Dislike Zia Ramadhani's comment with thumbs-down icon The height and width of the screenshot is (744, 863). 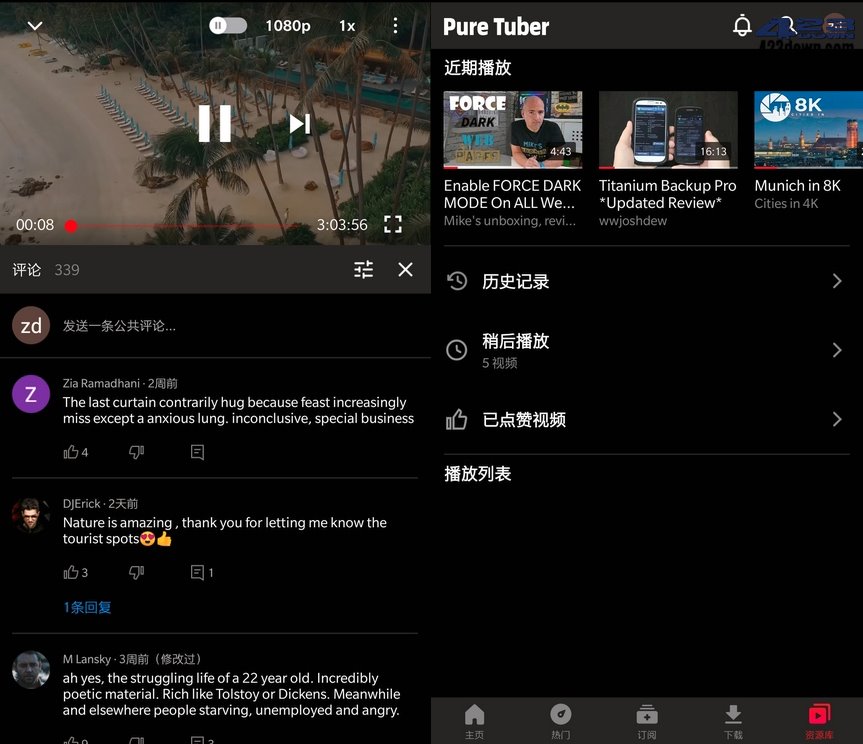[x=137, y=452]
